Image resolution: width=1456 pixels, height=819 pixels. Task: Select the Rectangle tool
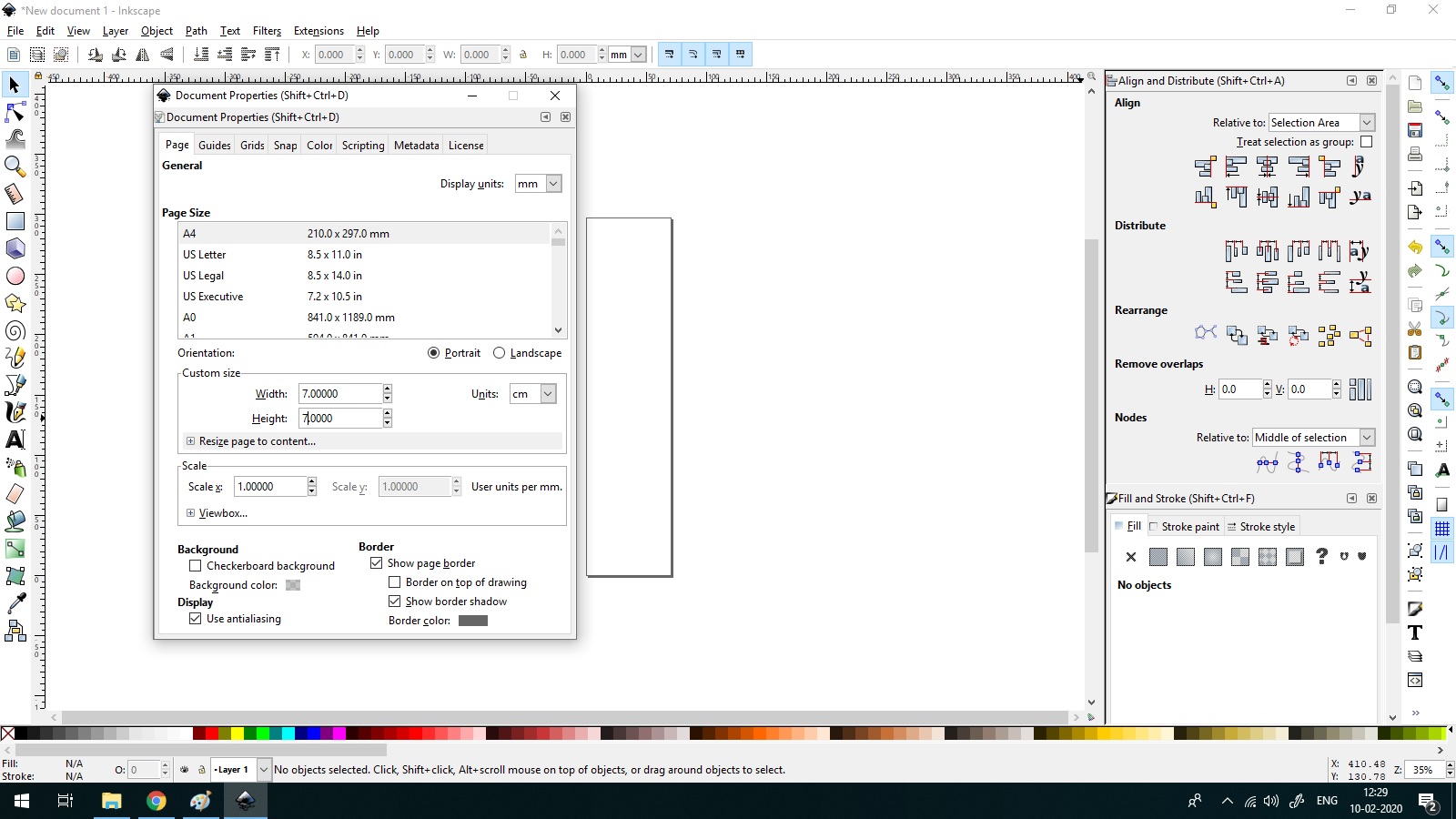(15, 221)
